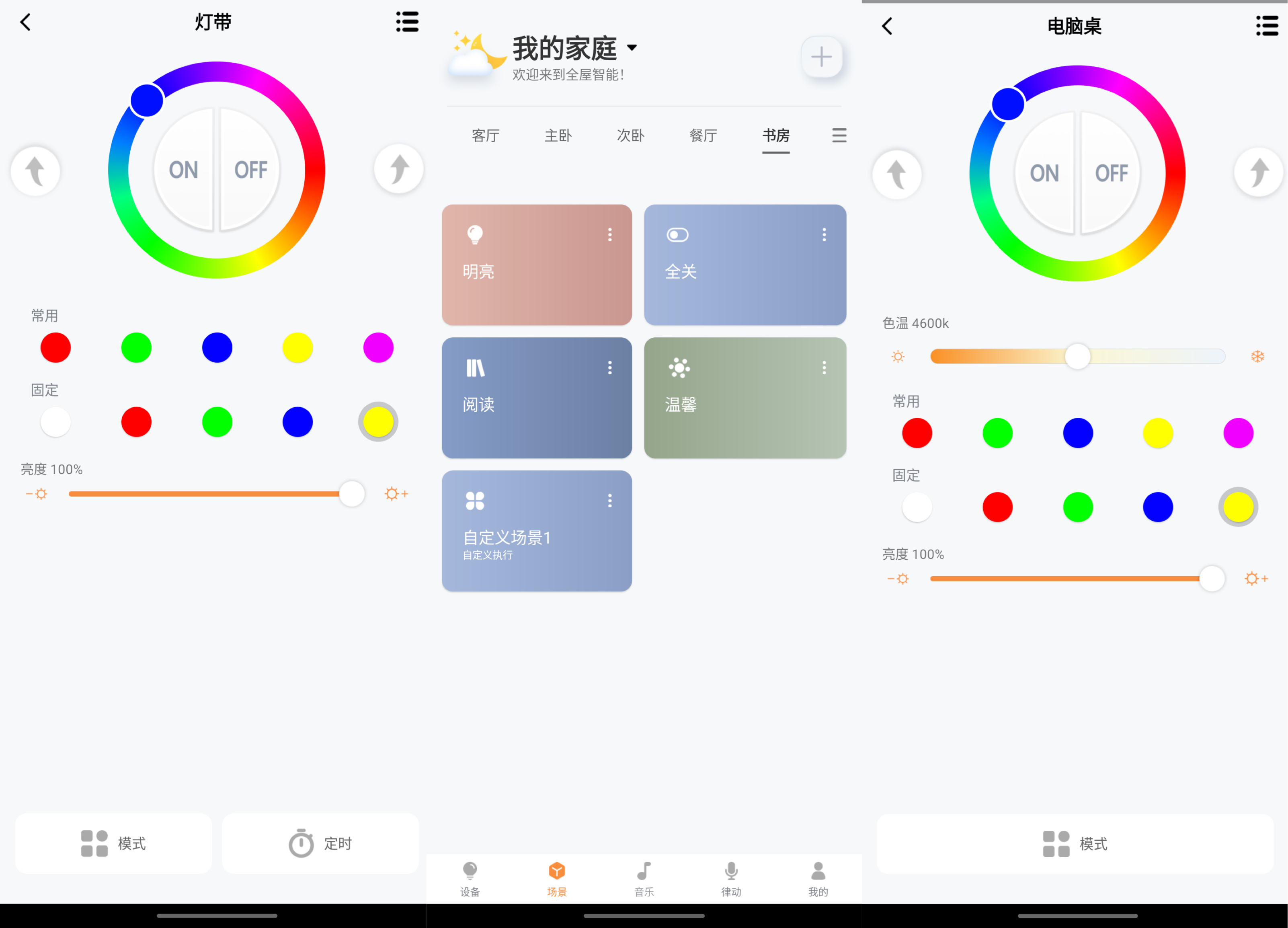Image resolution: width=1288 pixels, height=928 pixels.
Task: Open the 定时 timer settings
Action: 320,843
